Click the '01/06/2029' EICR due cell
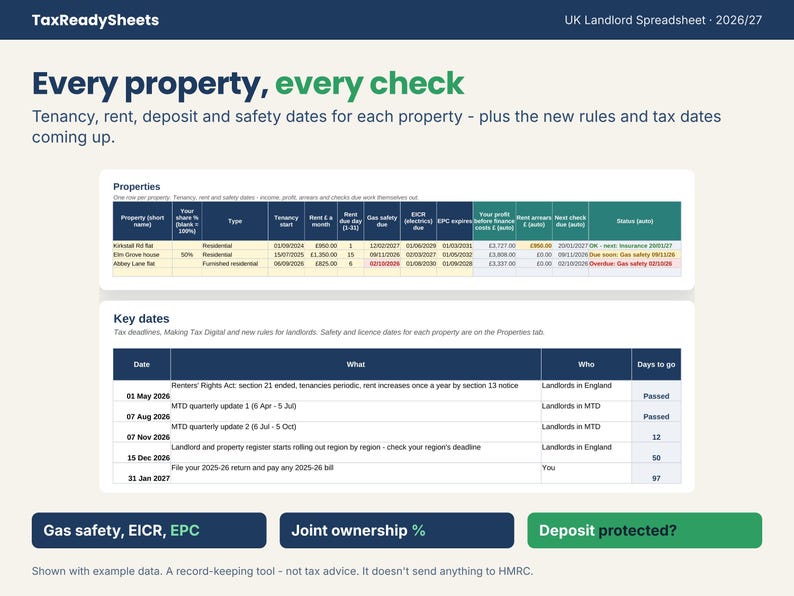The width and height of the screenshot is (794, 596). [418, 246]
